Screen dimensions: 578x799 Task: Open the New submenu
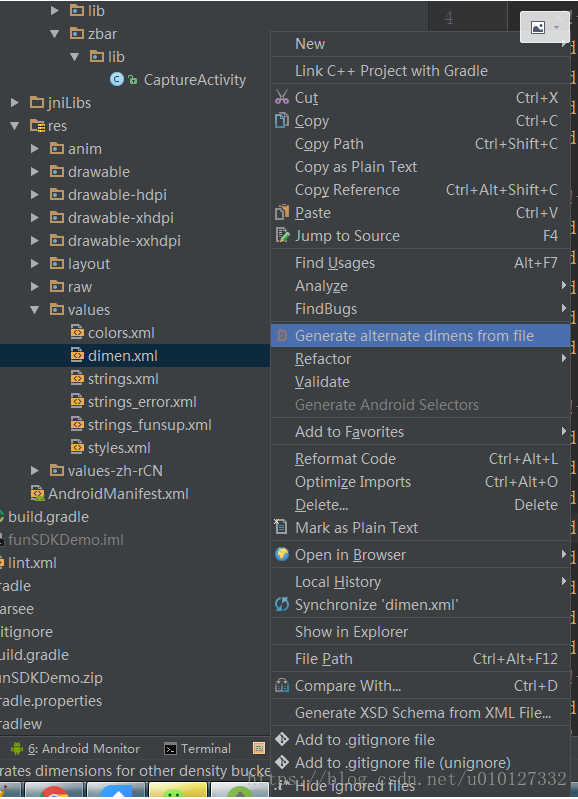[420, 44]
